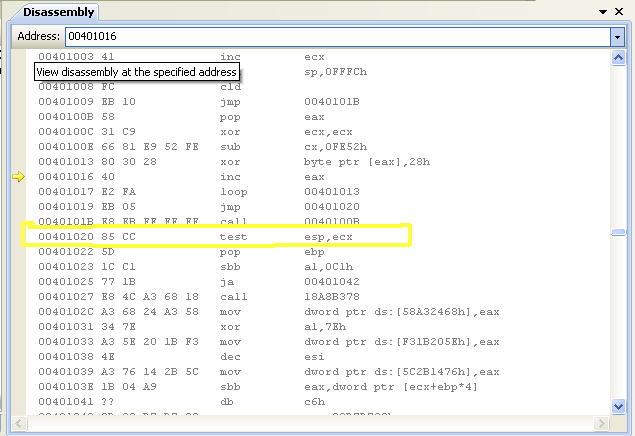Select line 00401033 mov ds:[F31B205Eh],eax
Image resolution: width=635 pixels, height=436 pixels.
tap(269, 341)
